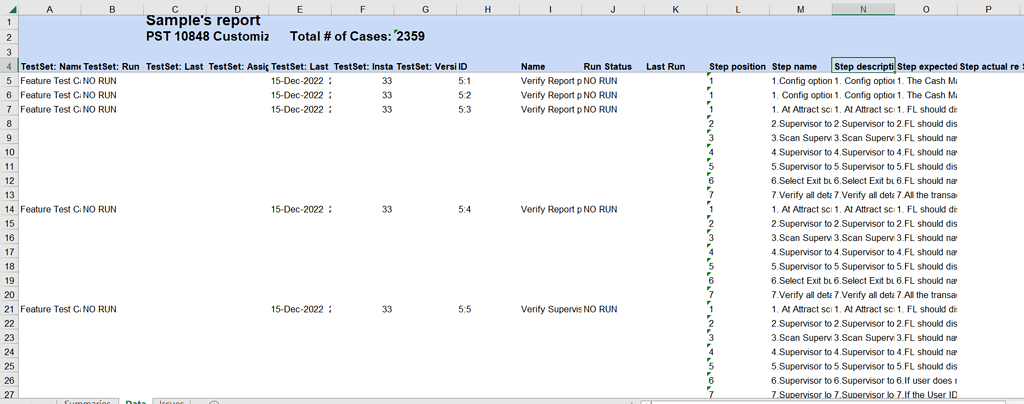The height and width of the screenshot is (404, 1024).
Task: Select column header G
Action: pos(425,10)
